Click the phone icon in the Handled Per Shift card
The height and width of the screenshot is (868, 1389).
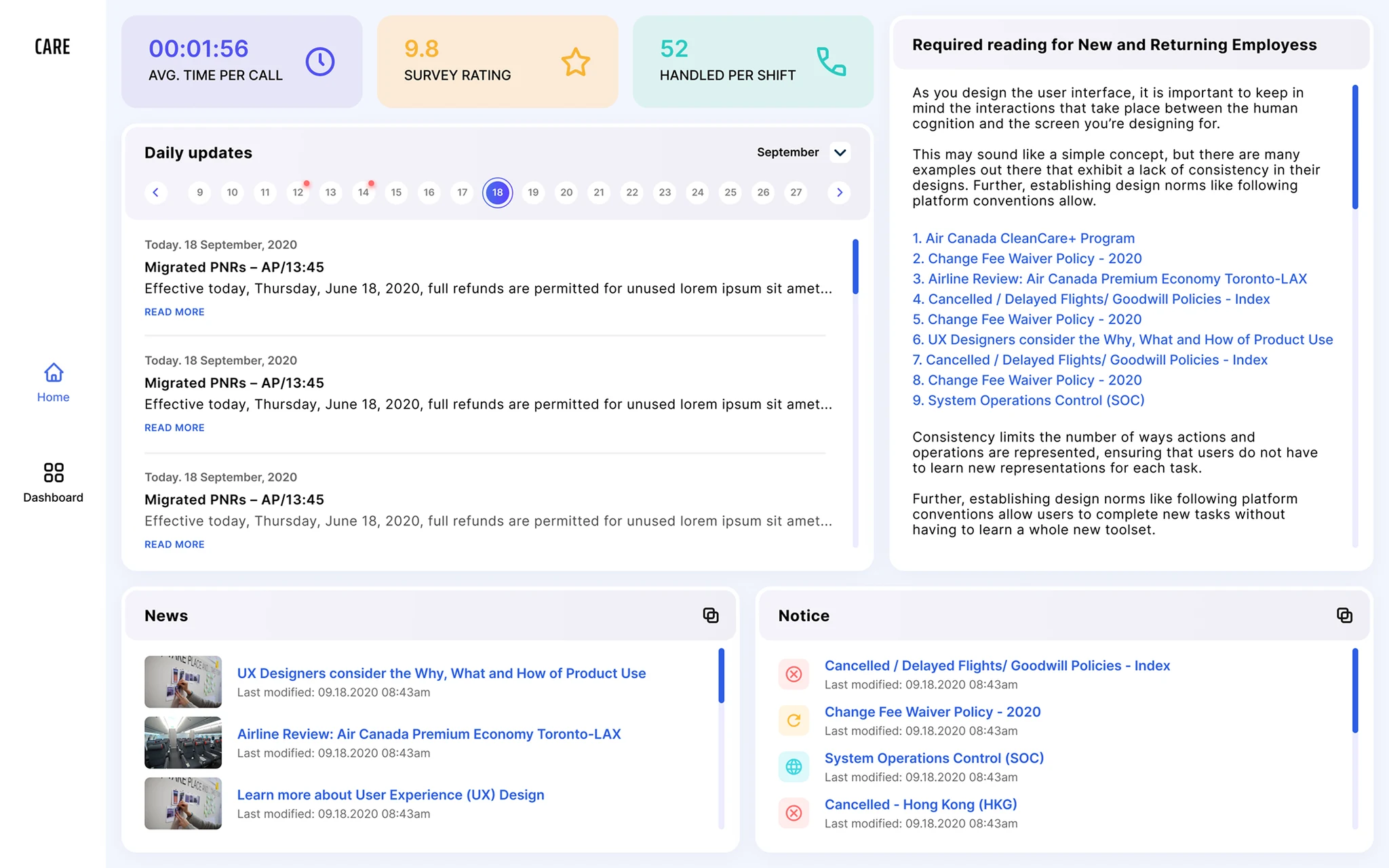click(831, 62)
